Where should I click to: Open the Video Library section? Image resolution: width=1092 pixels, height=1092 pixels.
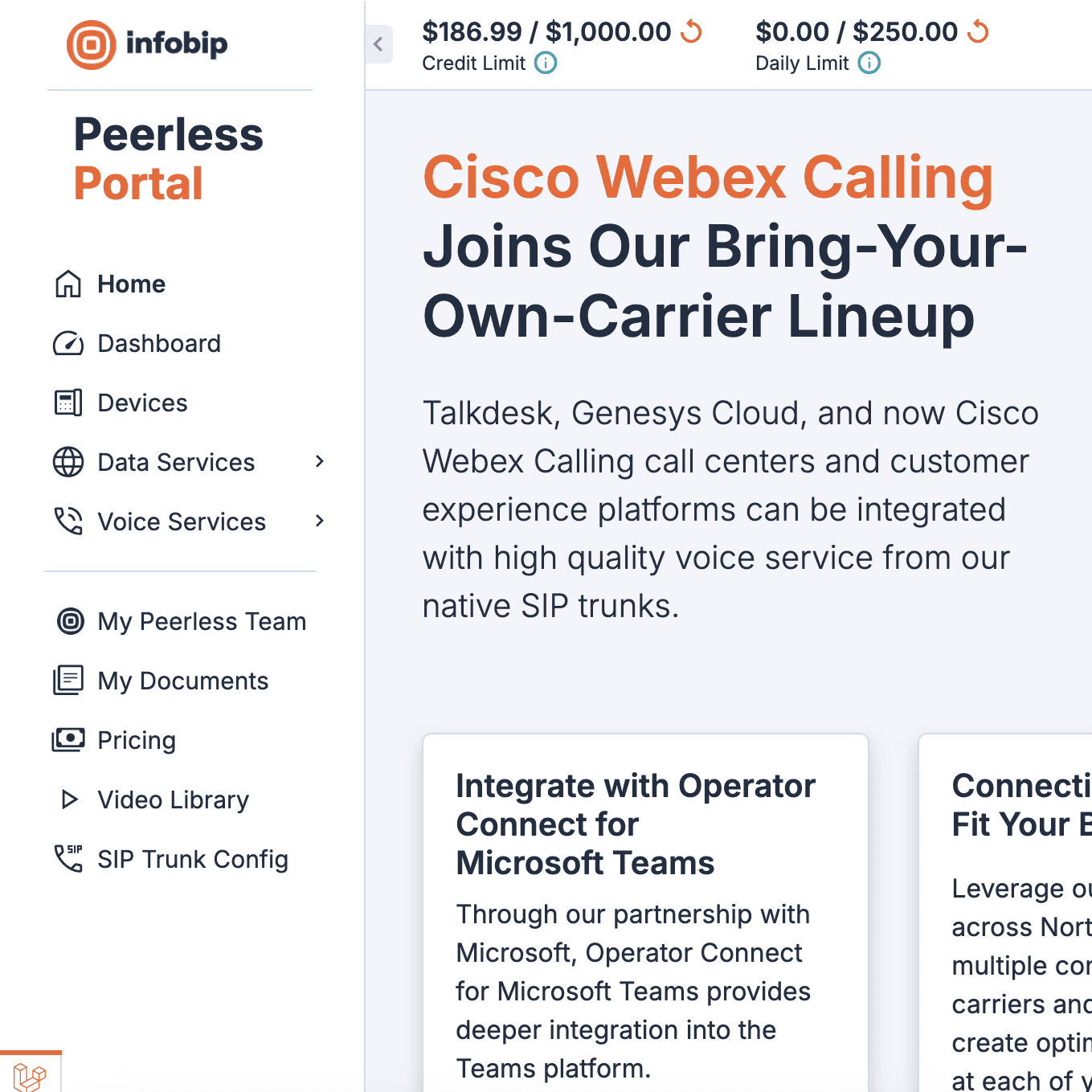pos(173,800)
